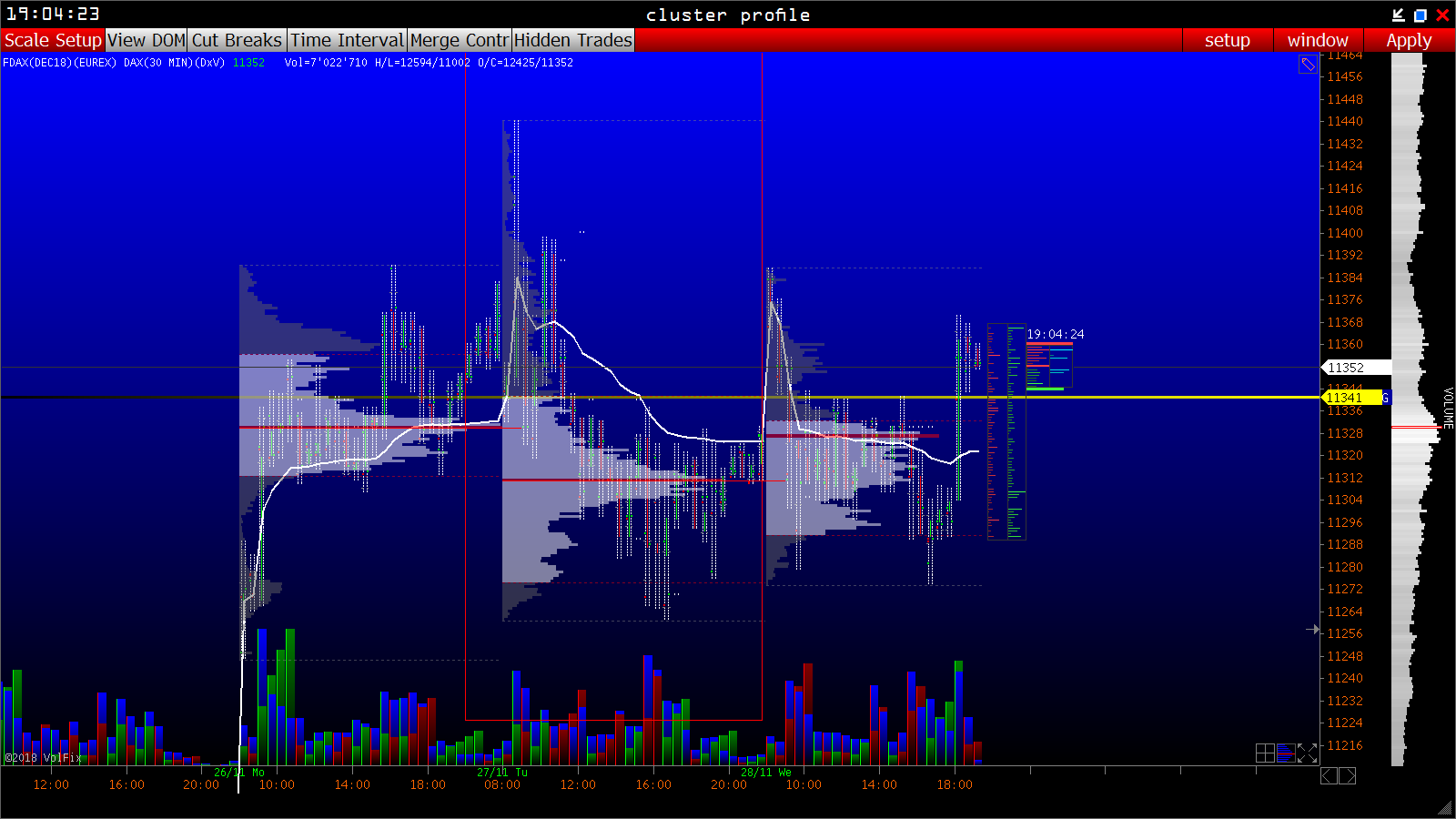The width and height of the screenshot is (1456, 819).
Task: Click the expand-arrows fullscreen chart icon
Action: pyautogui.click(x=1307, y=753)
